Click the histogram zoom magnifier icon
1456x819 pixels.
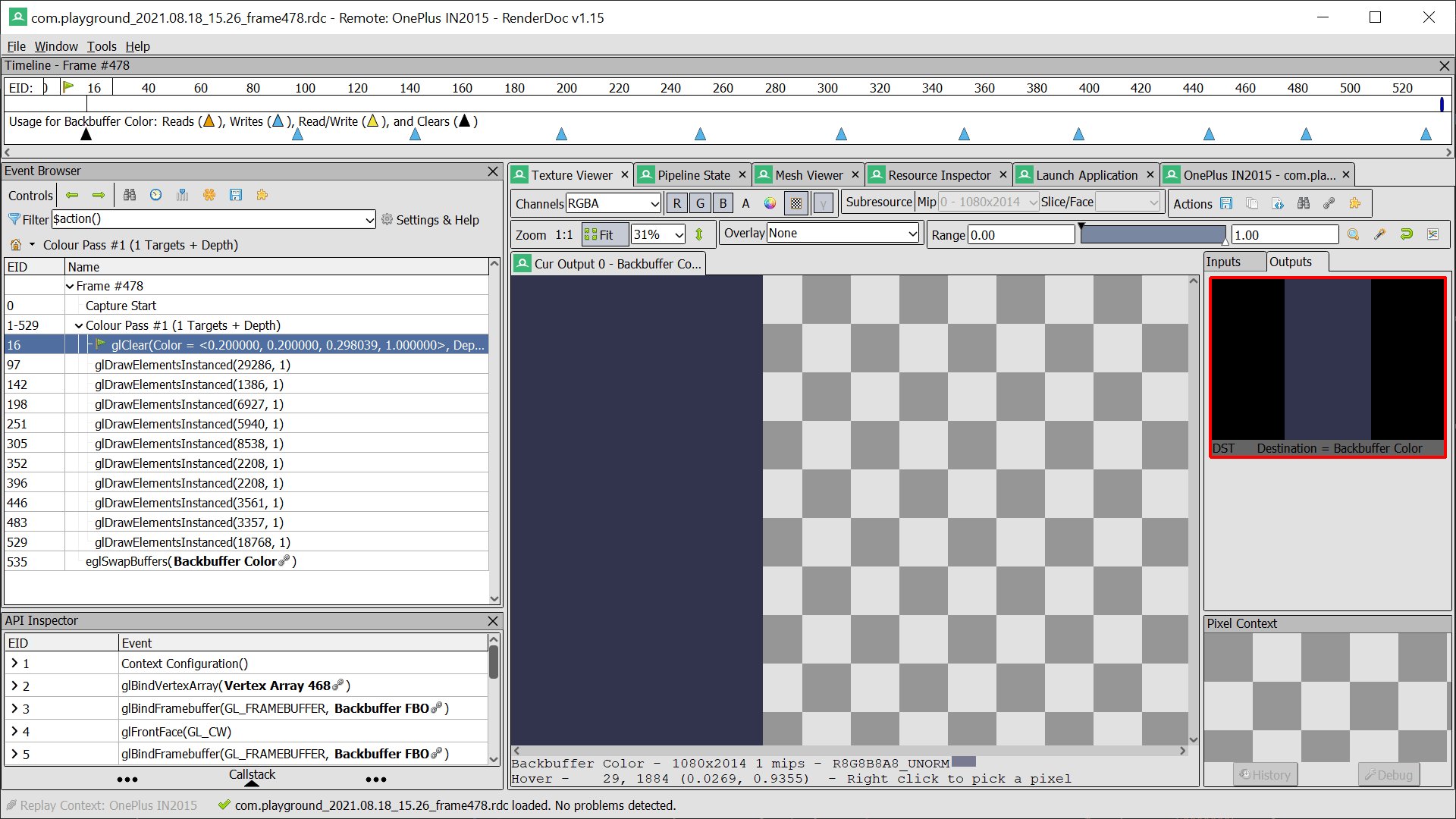tap(1353, 234)
